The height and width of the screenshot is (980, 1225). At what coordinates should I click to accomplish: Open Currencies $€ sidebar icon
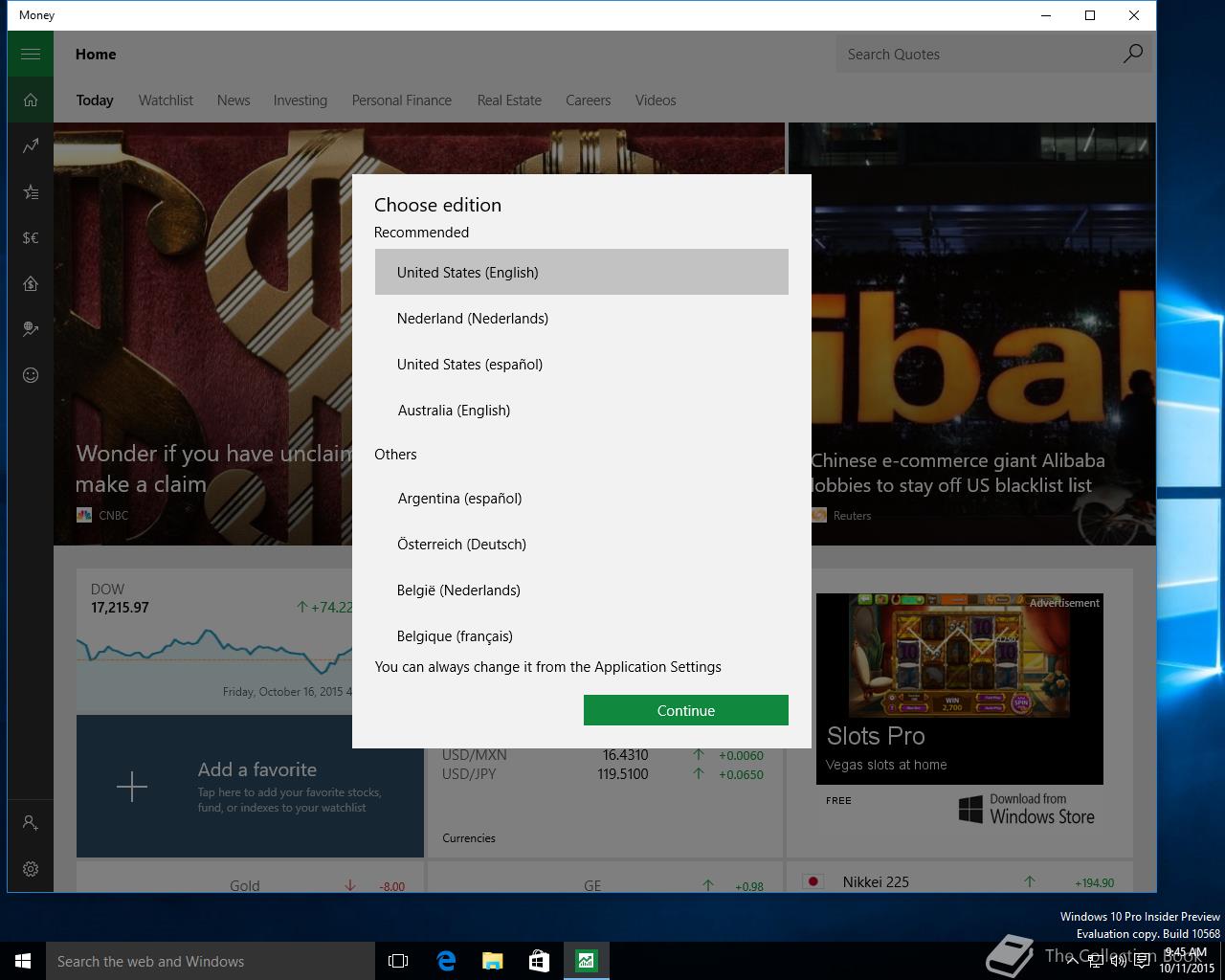31,238
